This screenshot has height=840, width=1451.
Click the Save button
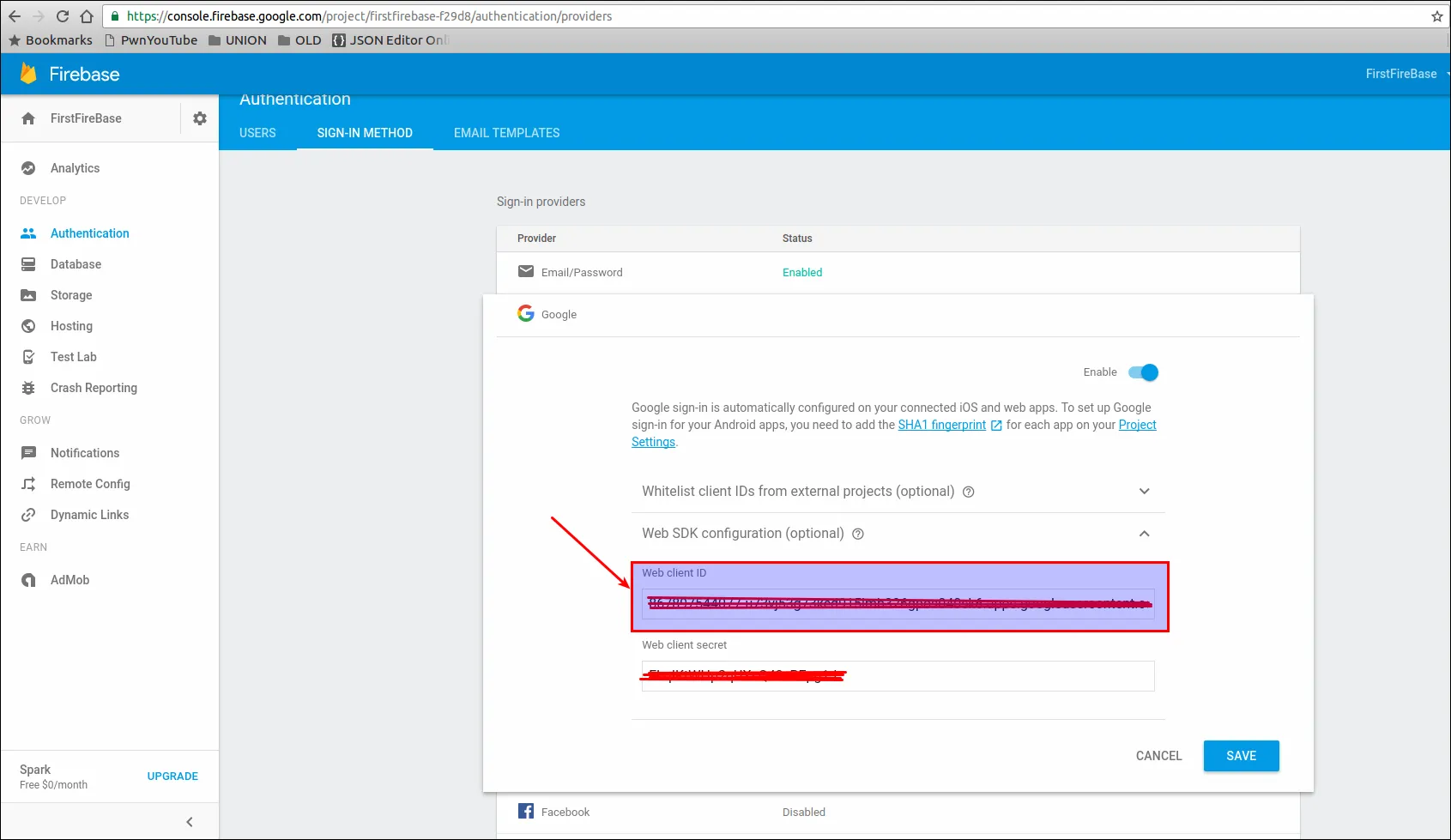1242,756
